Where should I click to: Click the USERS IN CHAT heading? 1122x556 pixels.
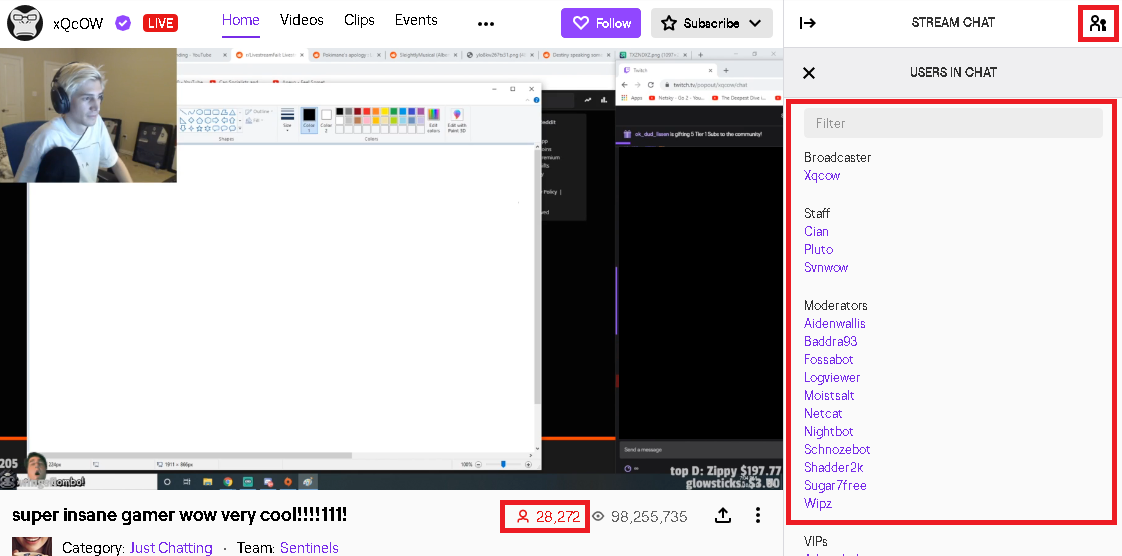point(953,72)
